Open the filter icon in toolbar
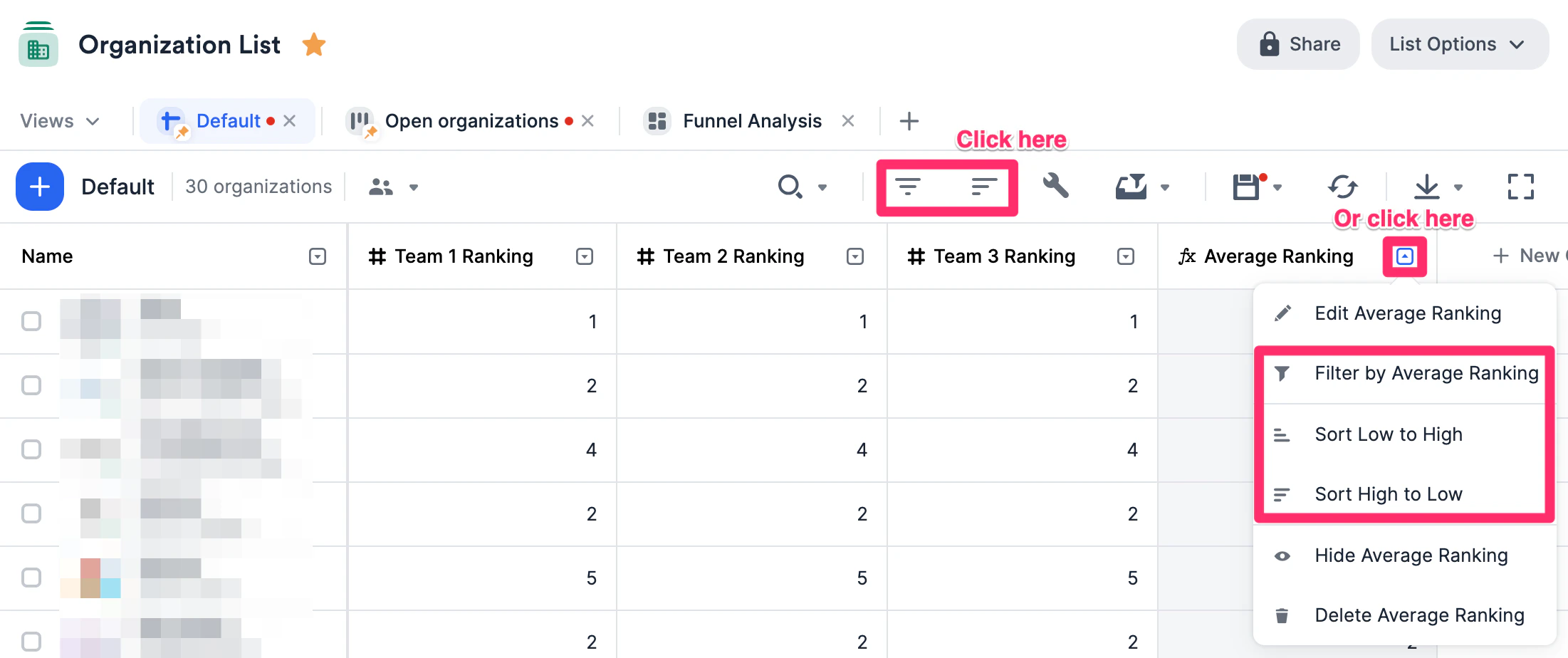1568x658 pixels. pos(907,187)
